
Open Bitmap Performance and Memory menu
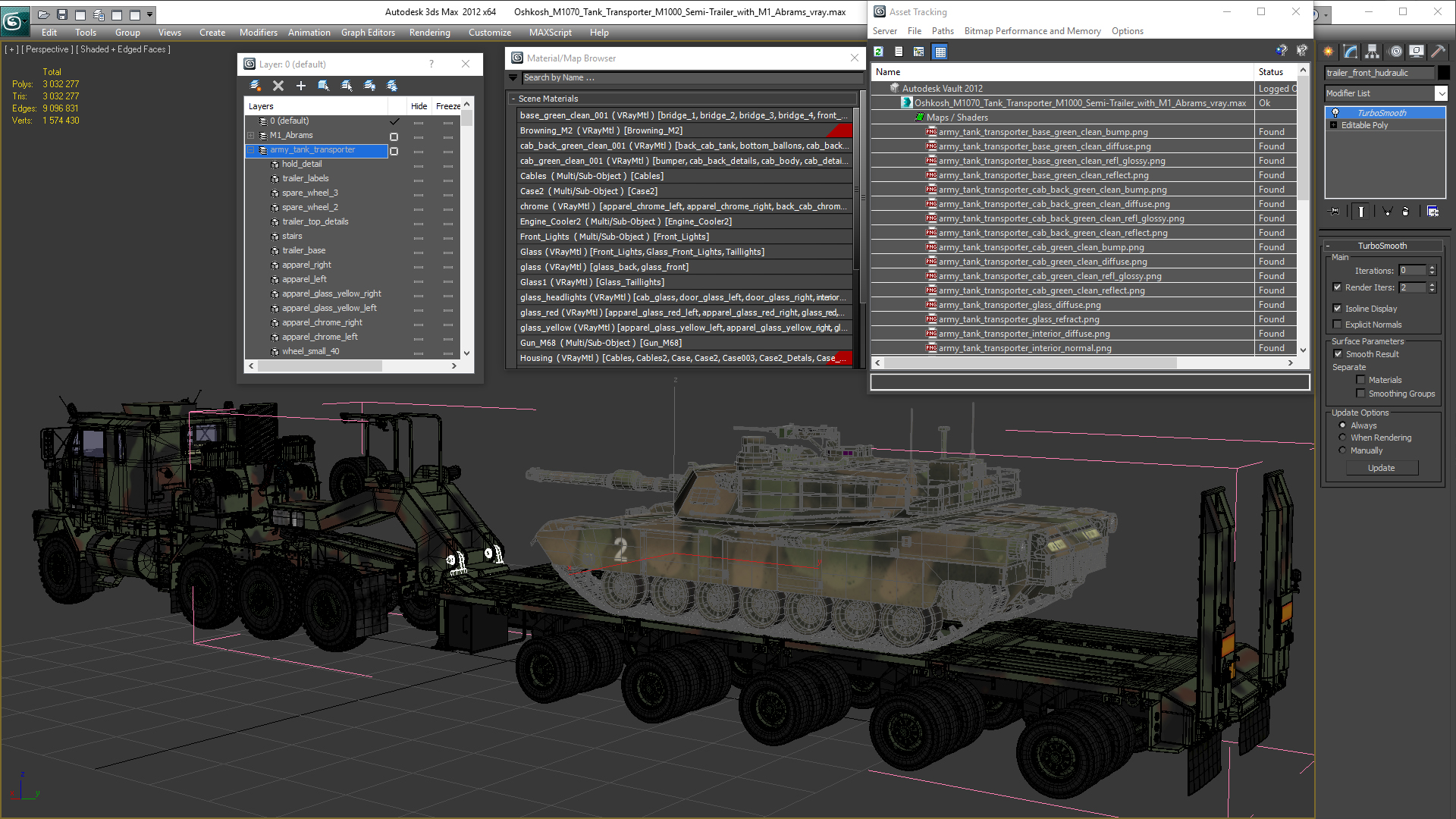(1032, 31)
